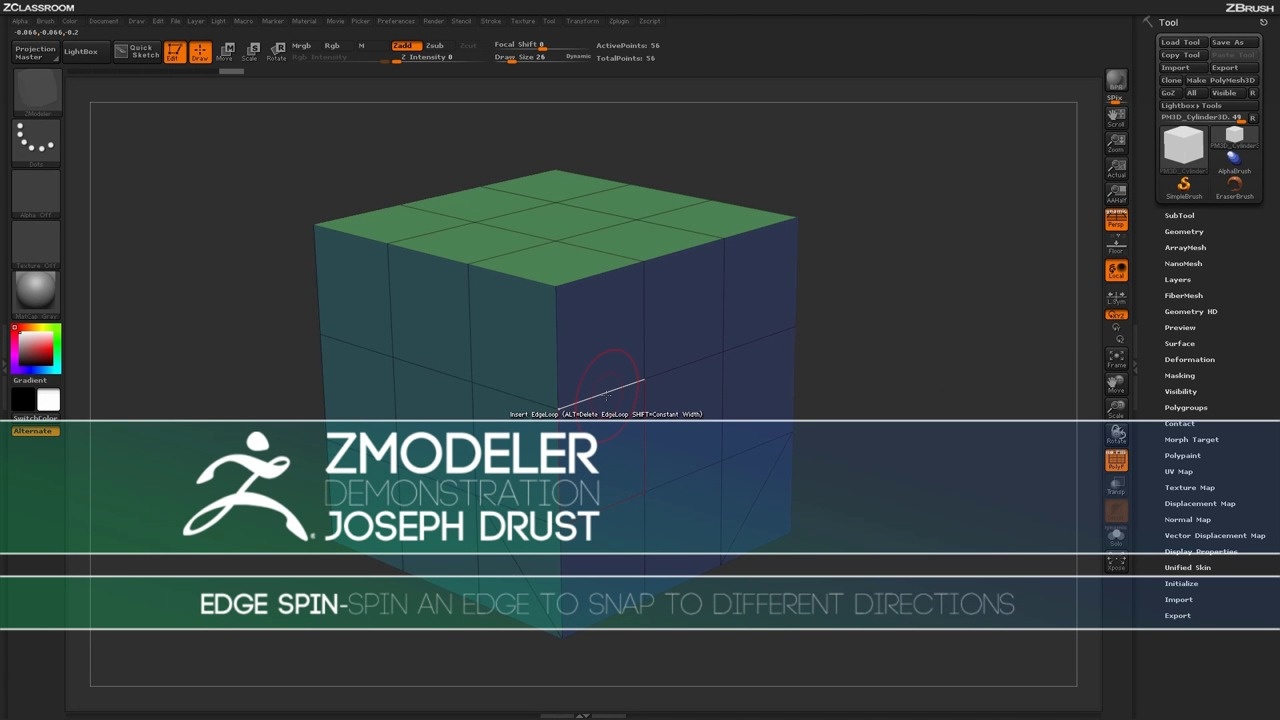1280x720 pixels.
Task: Expand the NanoMesh subpalette
Action: 1183,264
